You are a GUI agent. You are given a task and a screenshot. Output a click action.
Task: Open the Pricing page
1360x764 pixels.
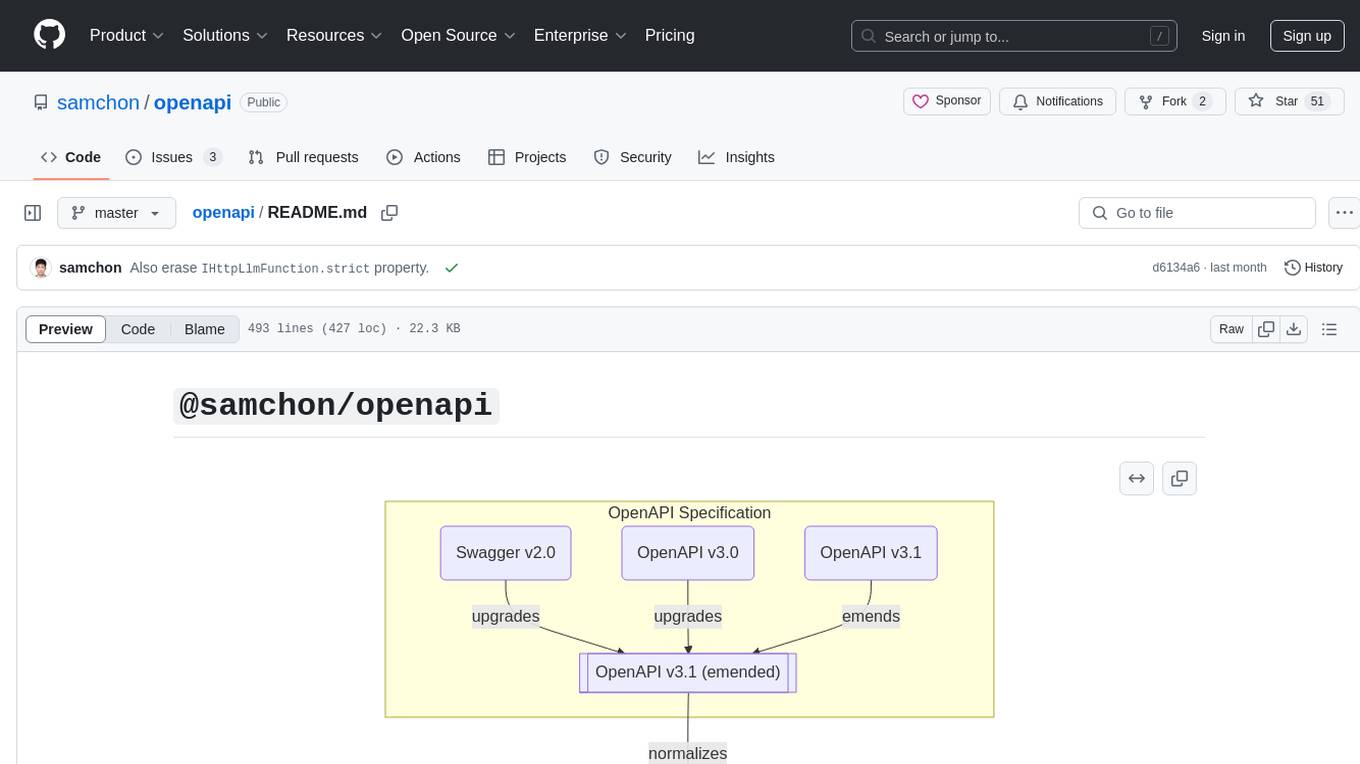(670, 35)
